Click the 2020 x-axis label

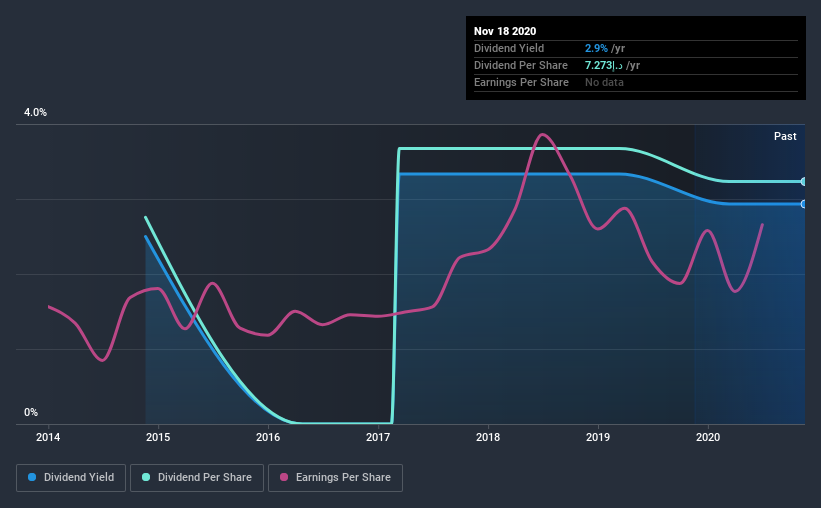pos(708,437)
